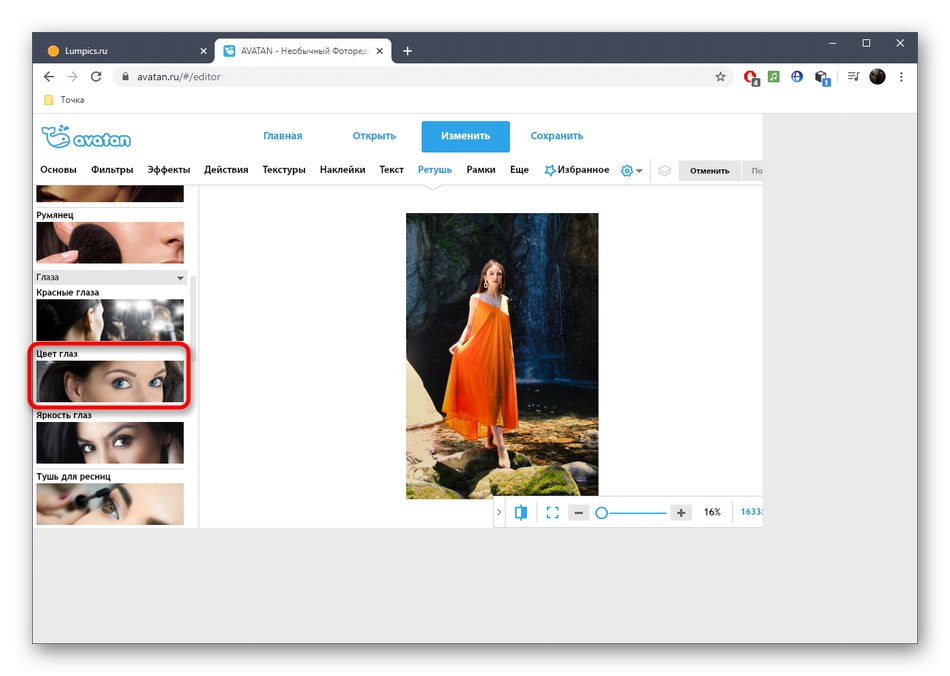This screenshot has width=950, height=676.
Task: Open the Фильтры menu
Action: (x=111, y=170)
